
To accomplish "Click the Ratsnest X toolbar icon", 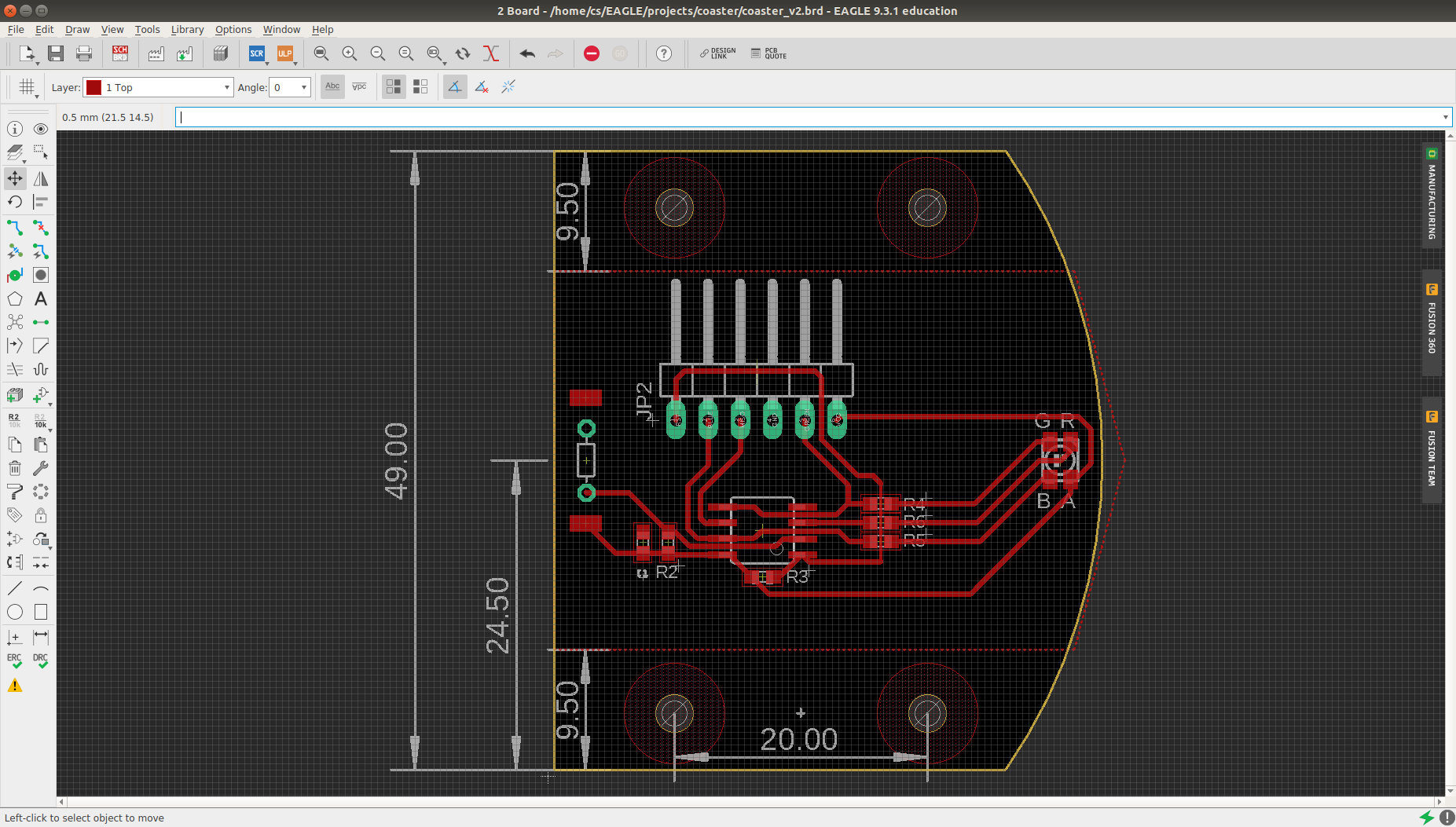I will pos(491,53).
